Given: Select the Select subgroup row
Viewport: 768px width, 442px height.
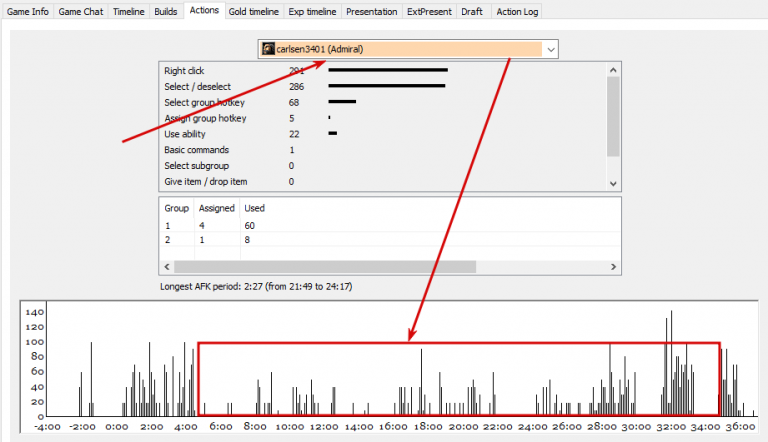Looking at the screenshot, I should [383, 166].
